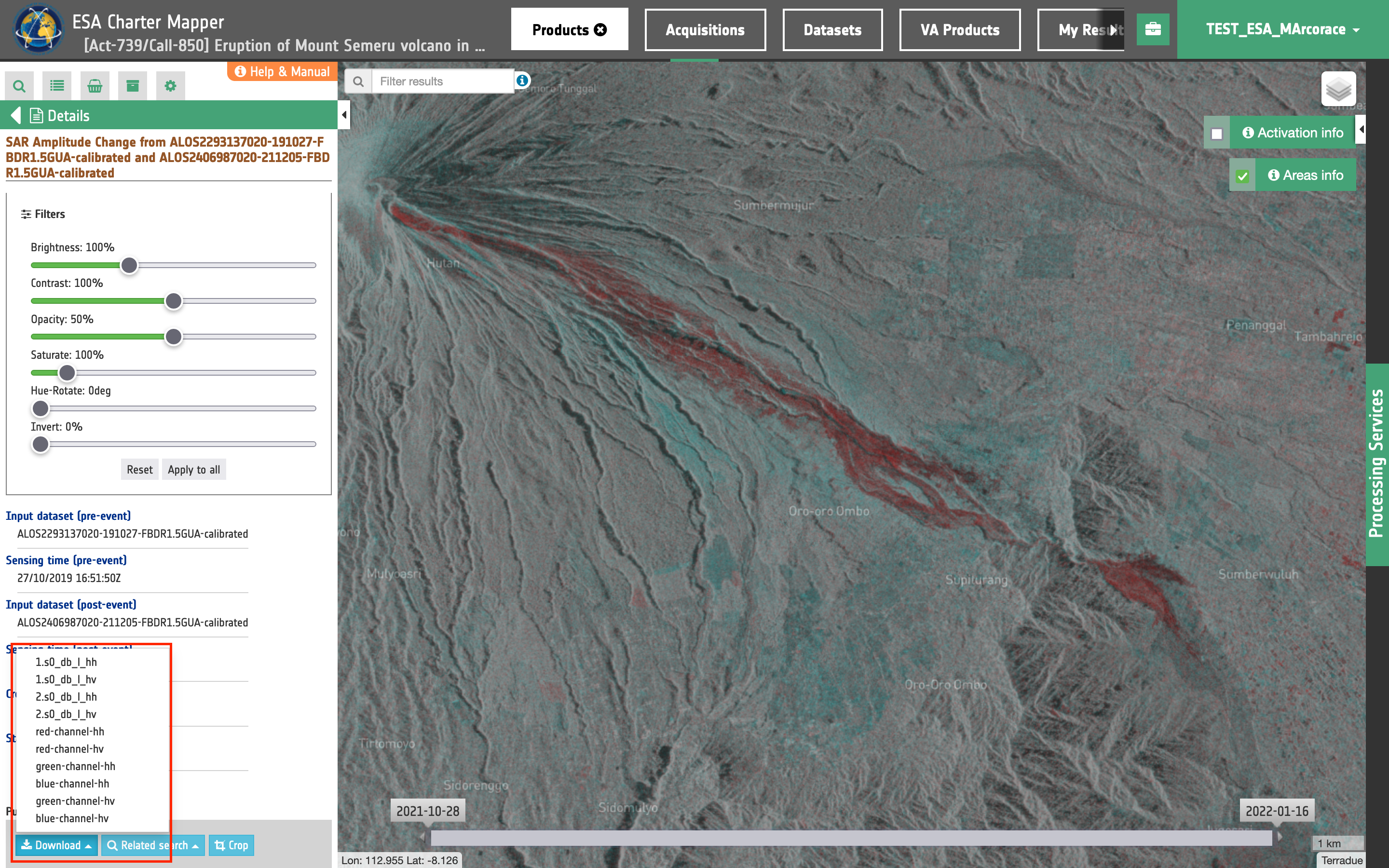Image resolution: width=1389 pixels, height=868 pixels.
Task: Click the info icon beside filter field
Action: pyautogui.click(x=522, y=81)
